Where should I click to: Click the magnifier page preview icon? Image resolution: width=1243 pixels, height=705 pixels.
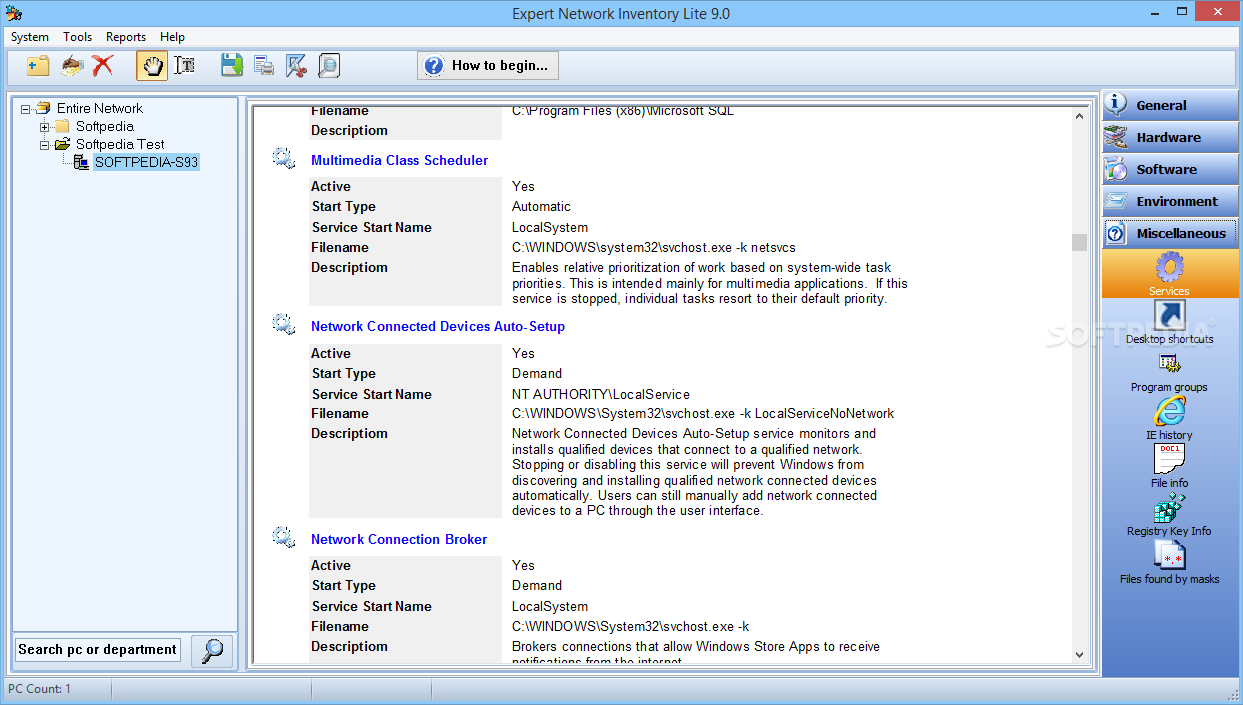(329, 66)
